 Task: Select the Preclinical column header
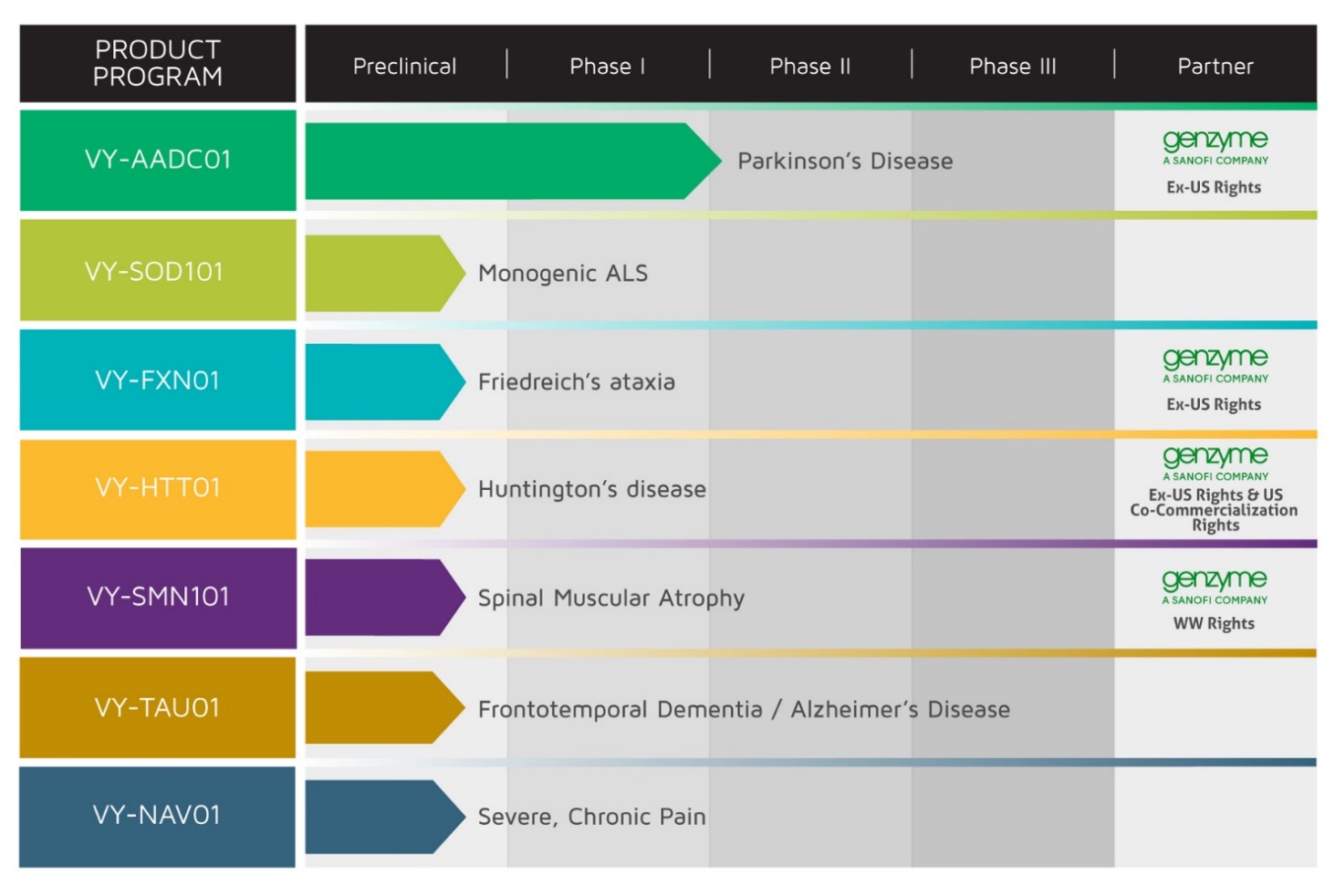click(x=404, y=67)
